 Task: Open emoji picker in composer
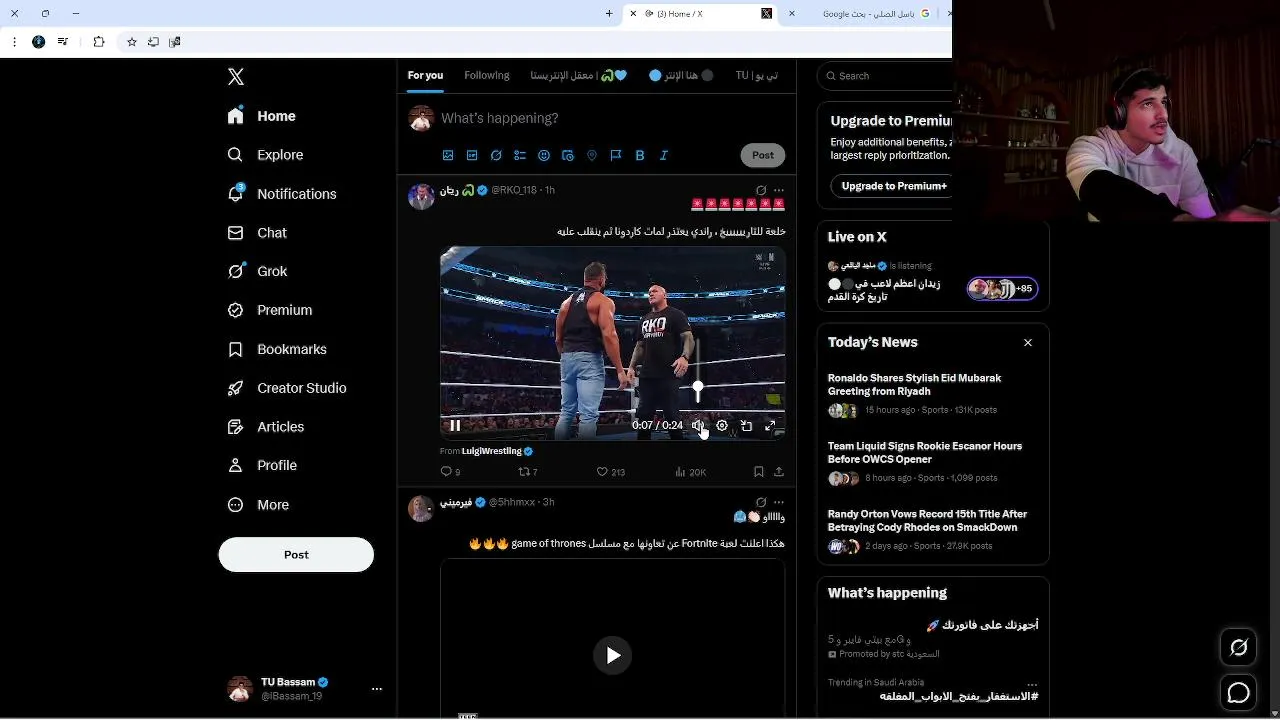(x=544, y=155)
